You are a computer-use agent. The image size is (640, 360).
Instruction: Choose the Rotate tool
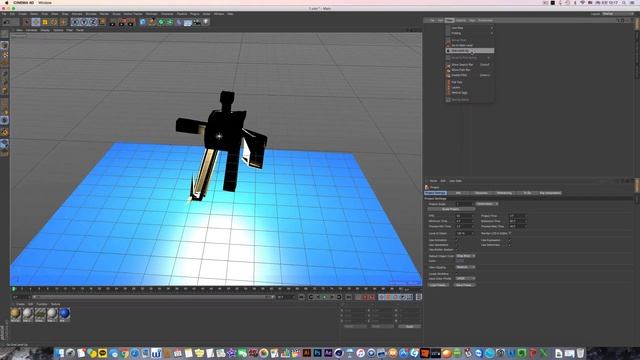(x=54, y=22)
